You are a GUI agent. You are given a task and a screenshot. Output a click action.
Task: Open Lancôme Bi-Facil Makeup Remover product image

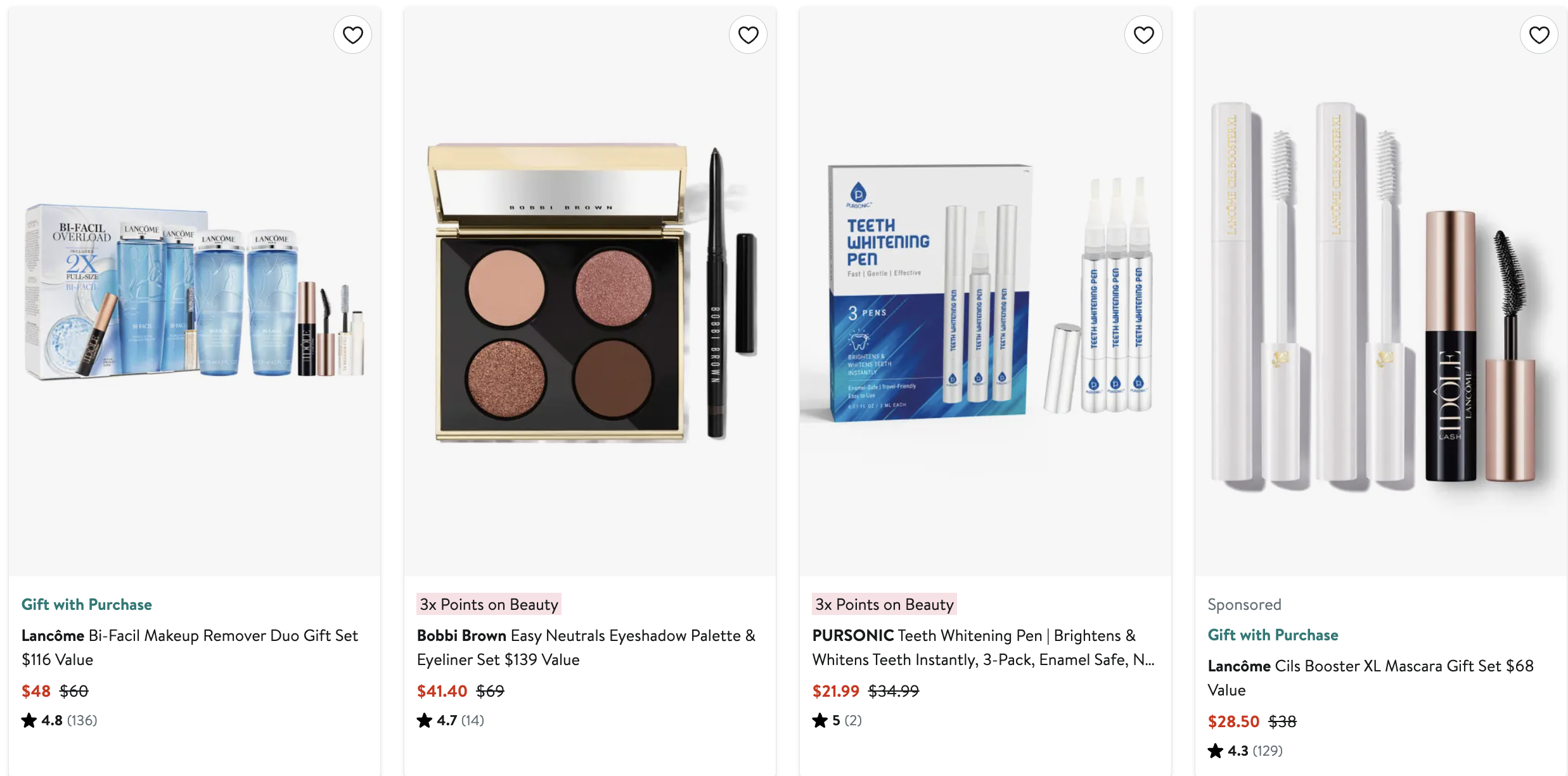coord(195,292)
